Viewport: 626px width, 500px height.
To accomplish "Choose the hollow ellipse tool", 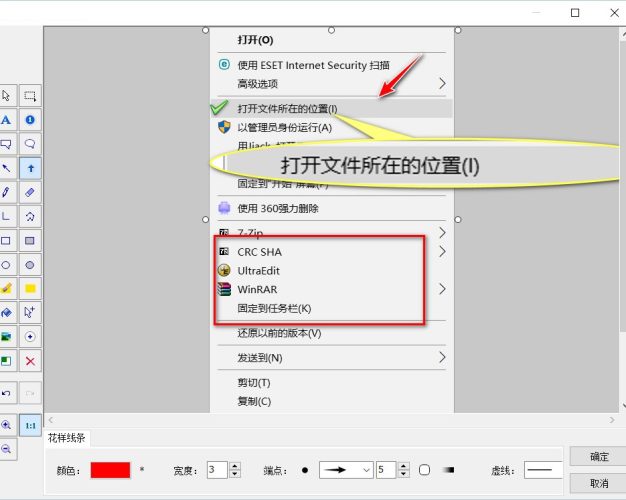I will coord(7,265).
